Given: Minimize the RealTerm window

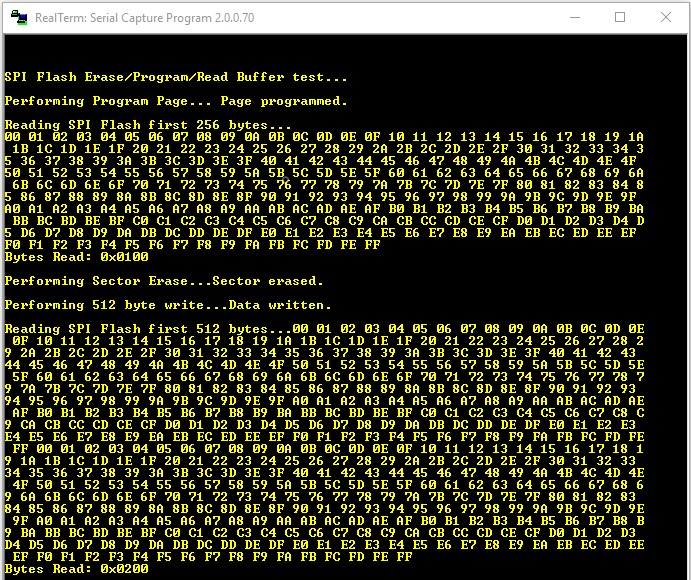Looking at the screenshot, I should point(575,18).
